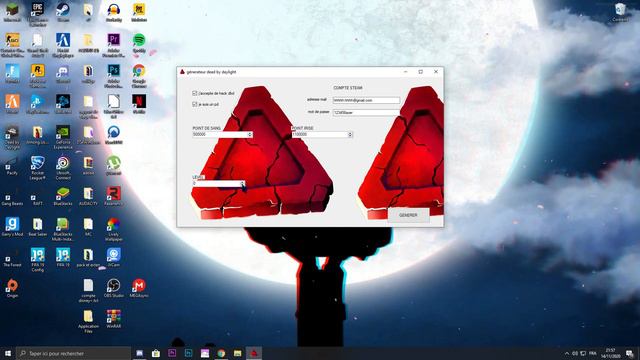The height and width of the screenshot is (360, 640).
Task: Click the mot de passe input field
Action: 366,112
